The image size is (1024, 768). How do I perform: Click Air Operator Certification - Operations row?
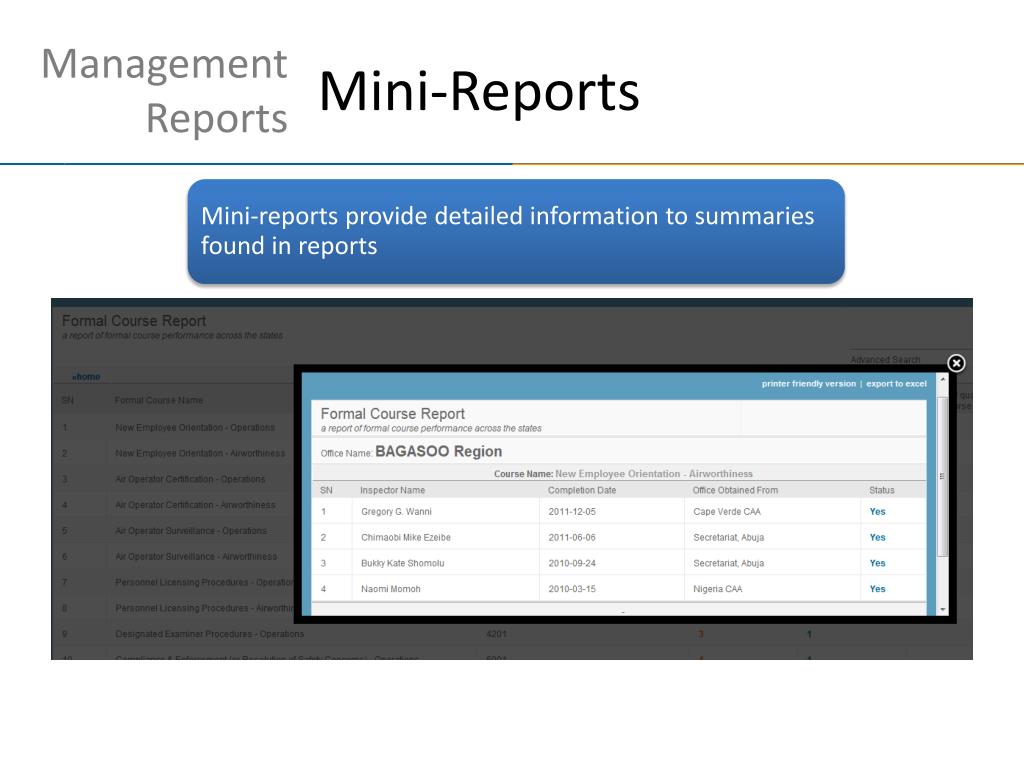pyautogui.click(x=190, y=479)
